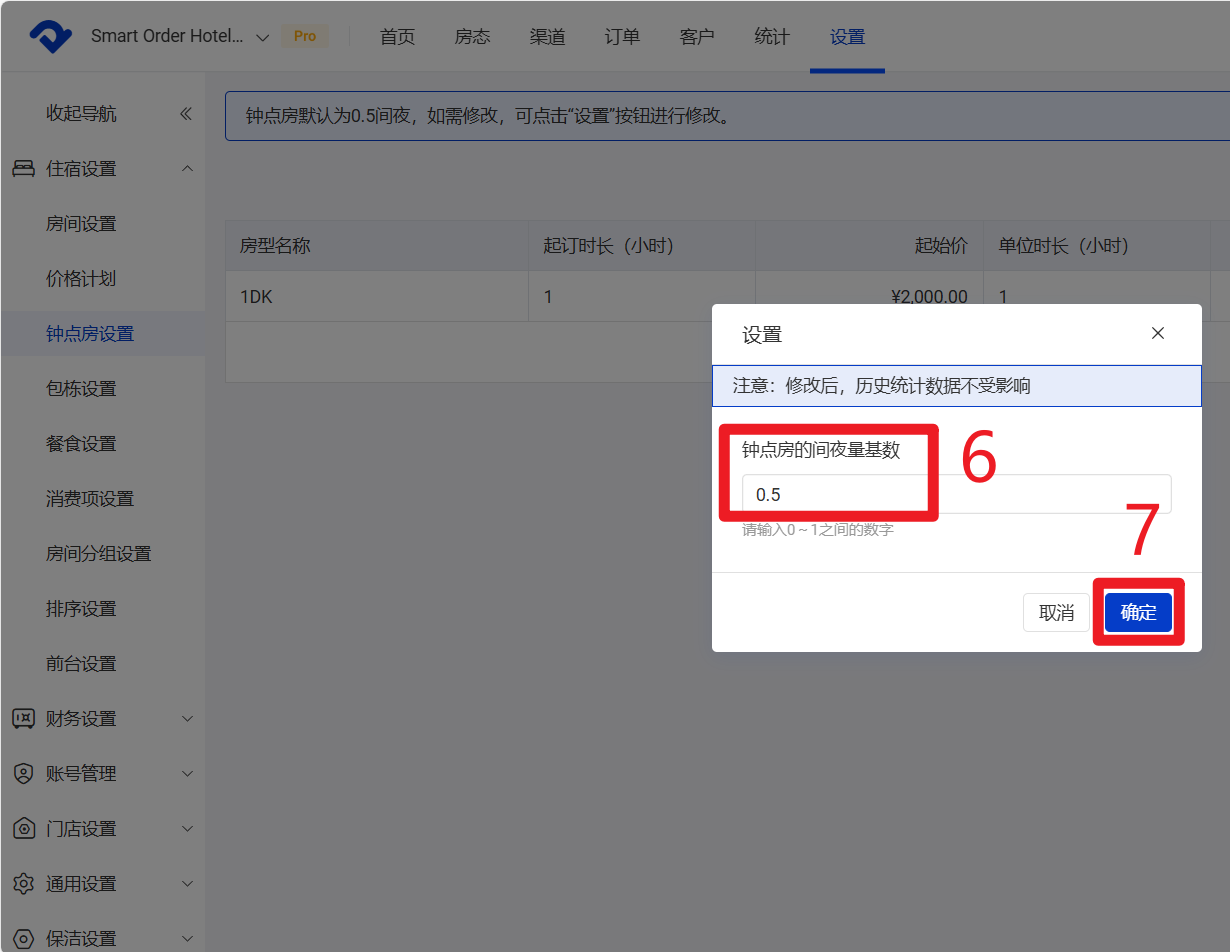Open the 统计 top menu
1230x952 pixels.
[x=772, y=37]
